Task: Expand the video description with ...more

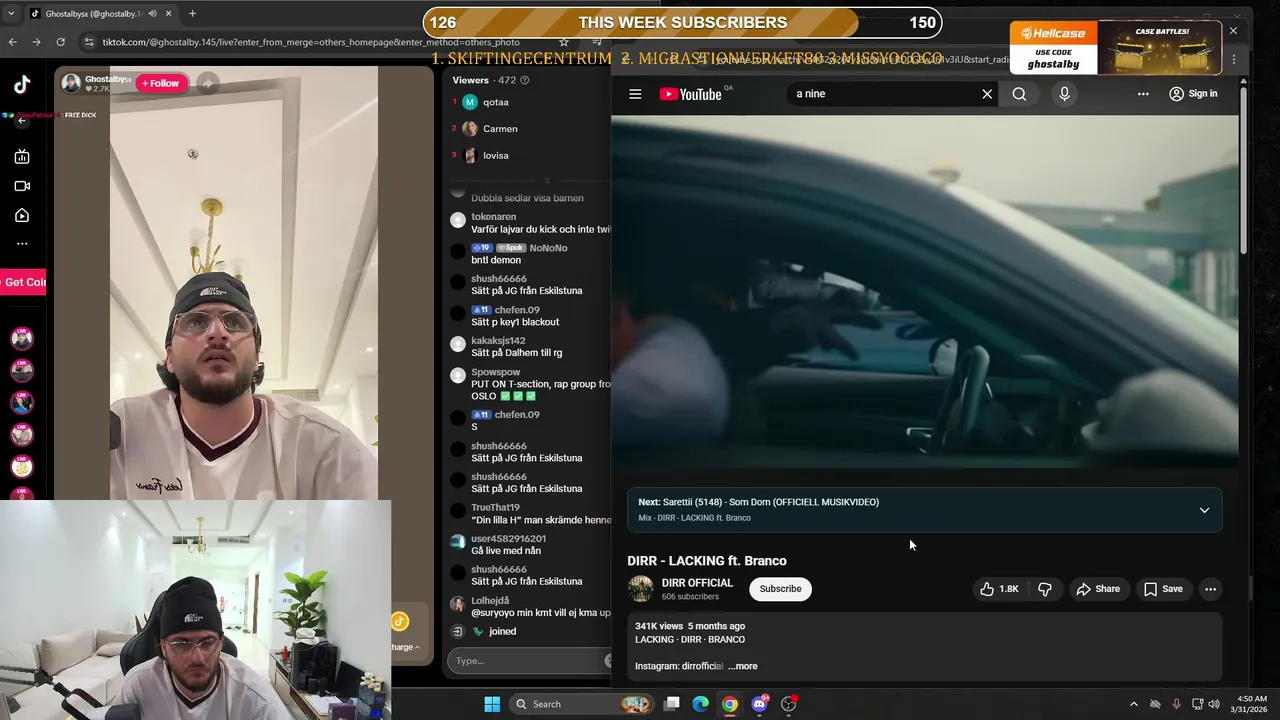Action: click(742, 666)
